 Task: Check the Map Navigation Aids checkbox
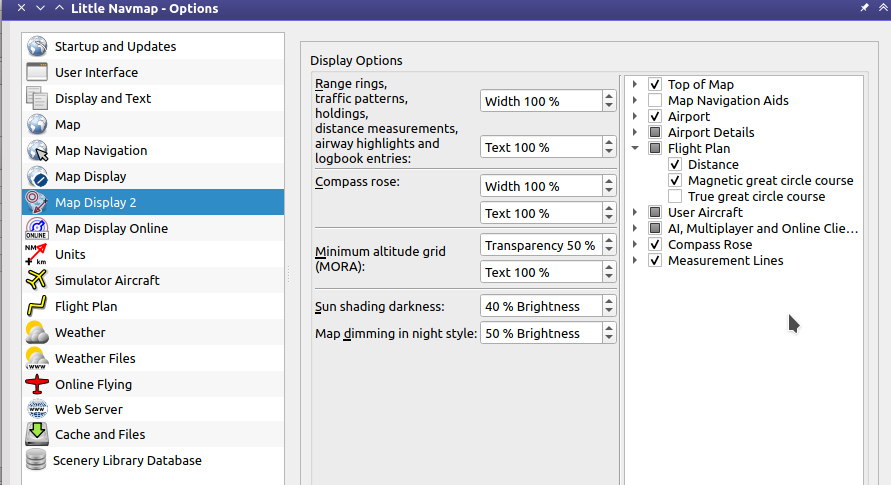(x=655, y=101)
